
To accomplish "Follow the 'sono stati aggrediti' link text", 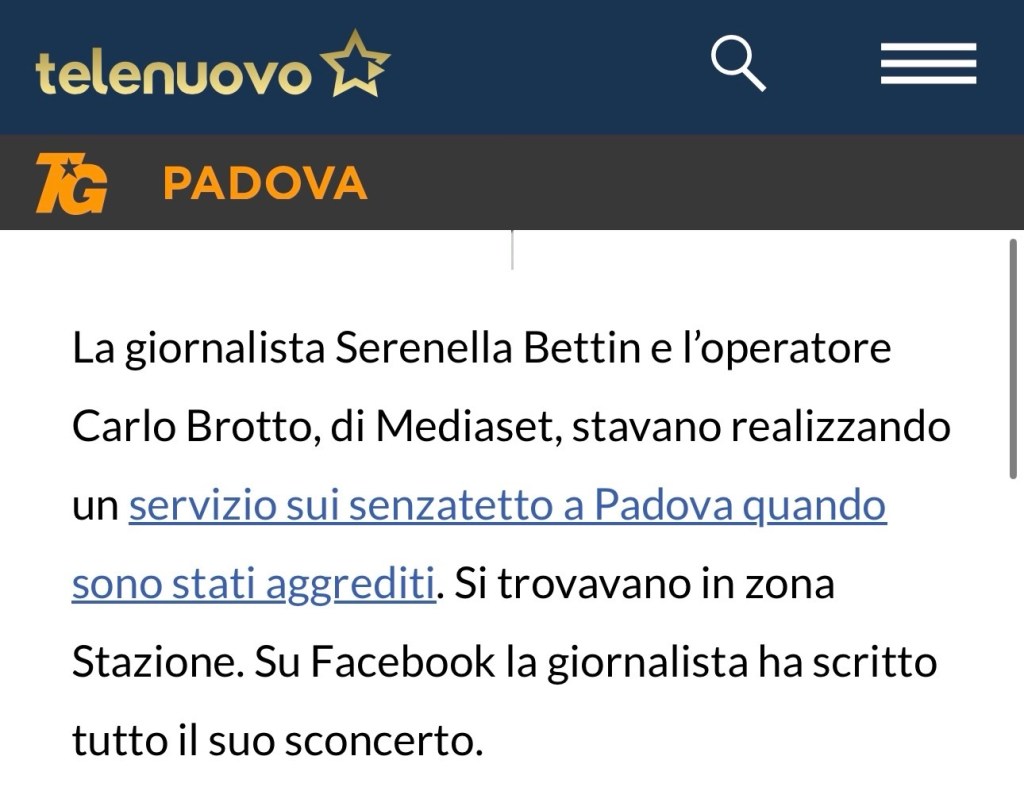I will click(254, 583).
